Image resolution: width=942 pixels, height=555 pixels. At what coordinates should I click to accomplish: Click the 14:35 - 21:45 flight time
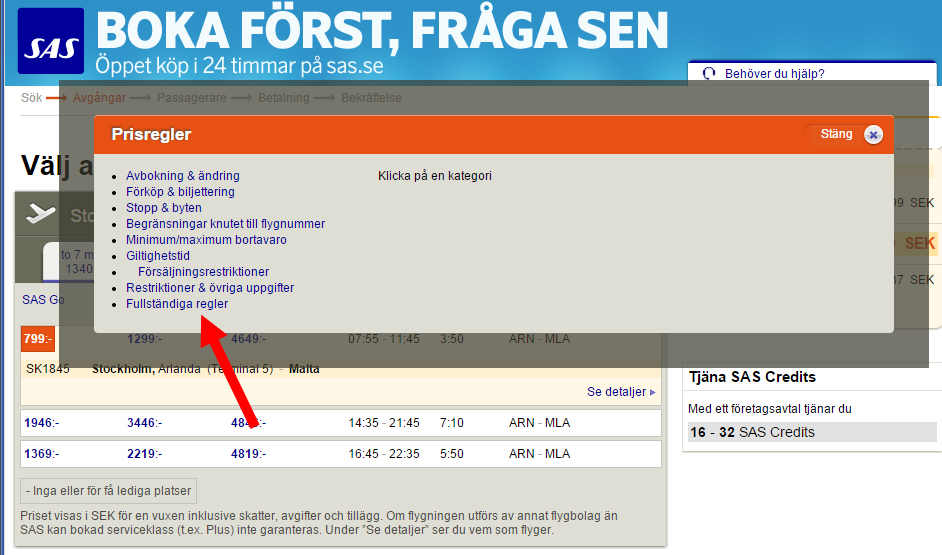click(x=384, y=423)
